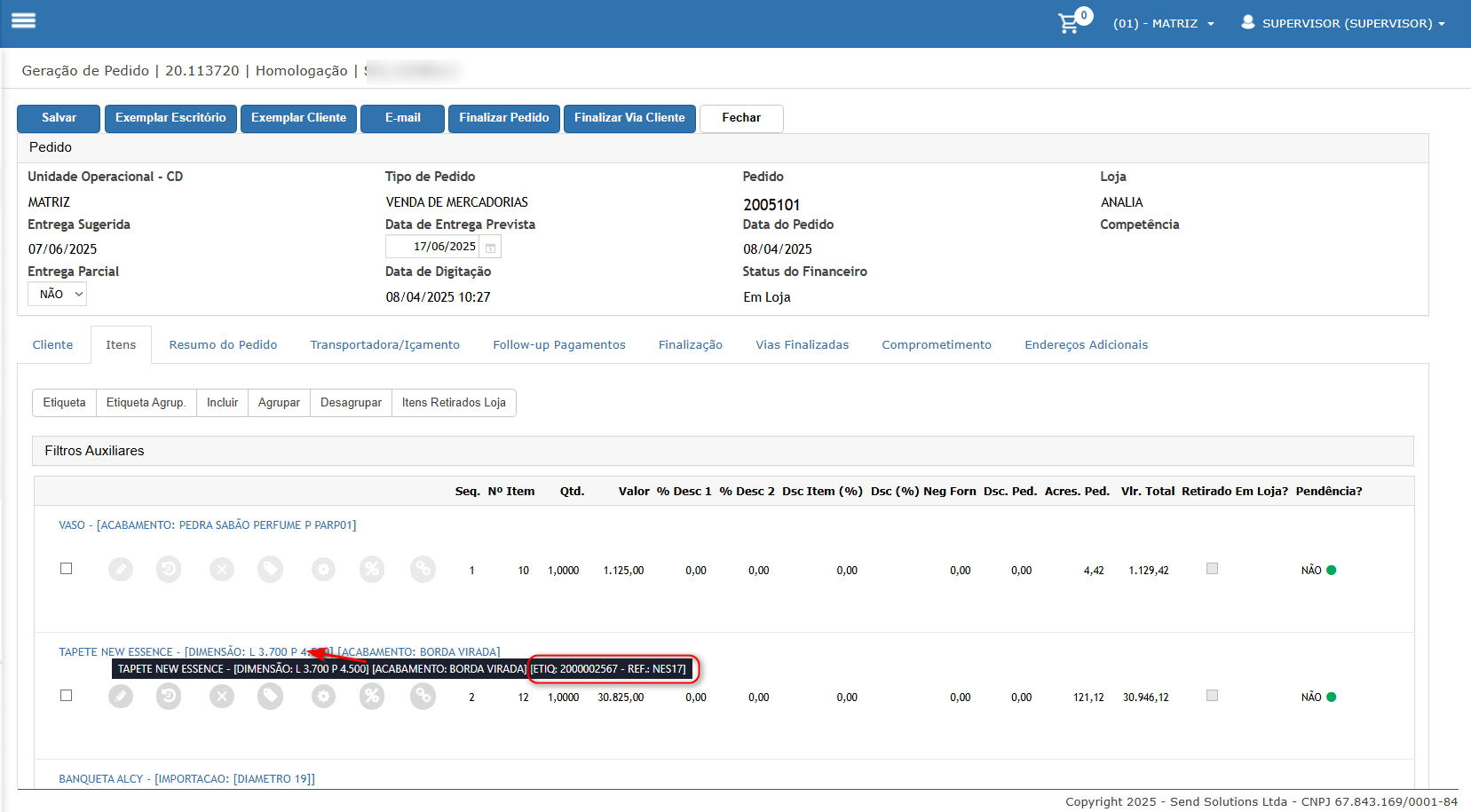Check the VASO item selection checkbox

(x=66, y=569)
